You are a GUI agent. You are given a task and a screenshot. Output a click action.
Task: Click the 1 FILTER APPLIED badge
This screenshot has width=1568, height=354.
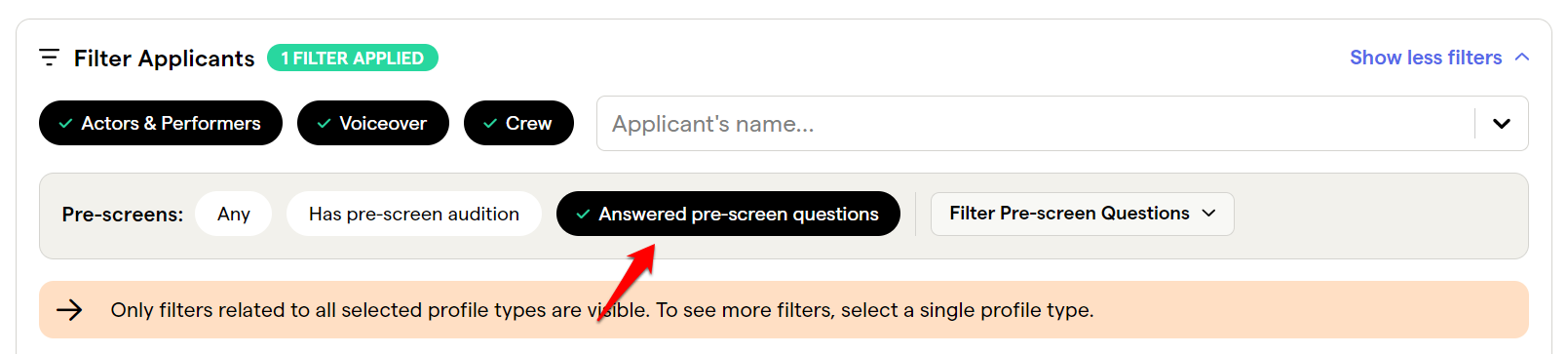tap(353, 58)
